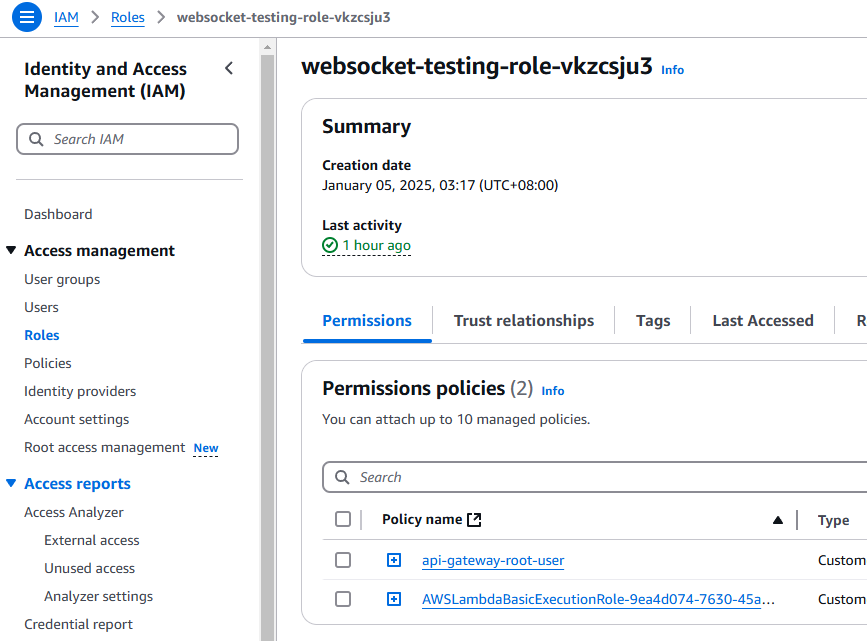
Task: Open the Trust relationships tab
Action: (x=524, y=321)
